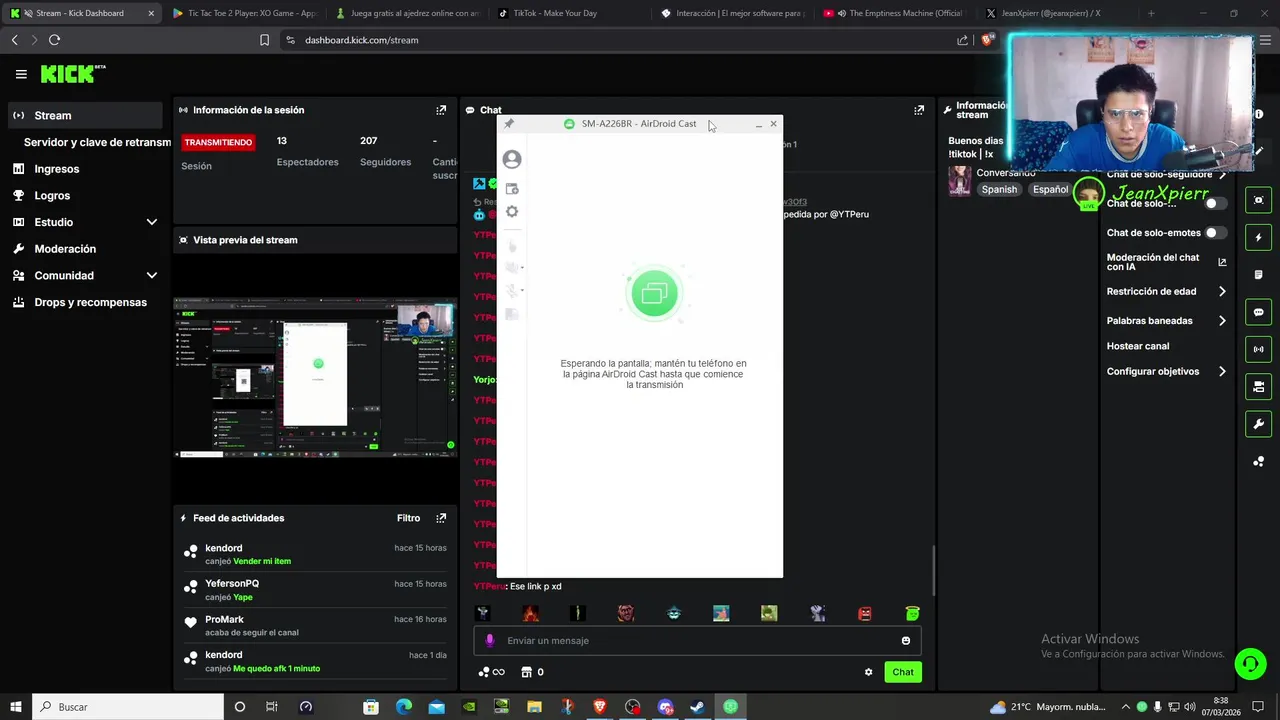Click the document icon in right toolbar
Viewport: 1280px width, 720px height.
click(1258, 275)
